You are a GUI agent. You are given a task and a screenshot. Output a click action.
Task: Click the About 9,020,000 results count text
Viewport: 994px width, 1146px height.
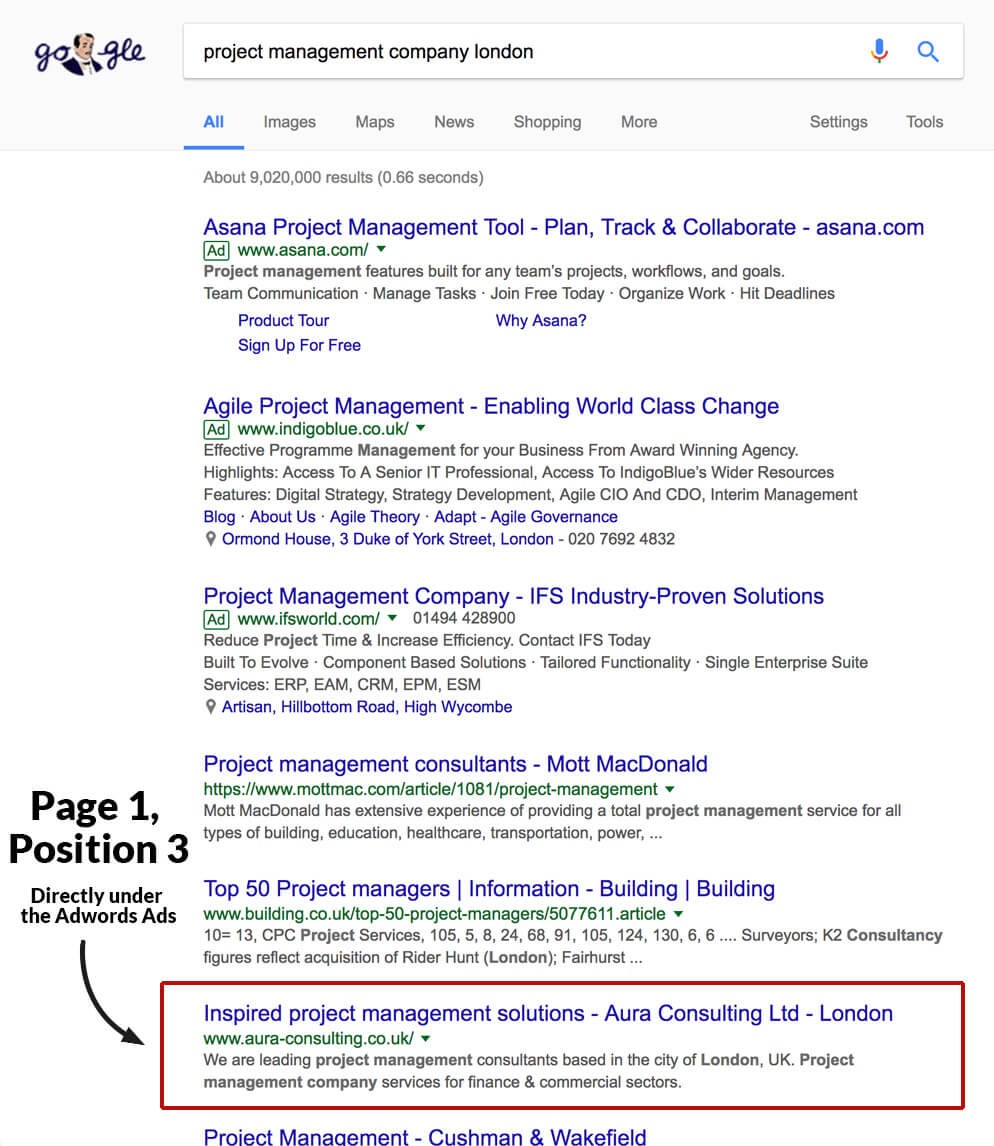click(x=344, y=178)
